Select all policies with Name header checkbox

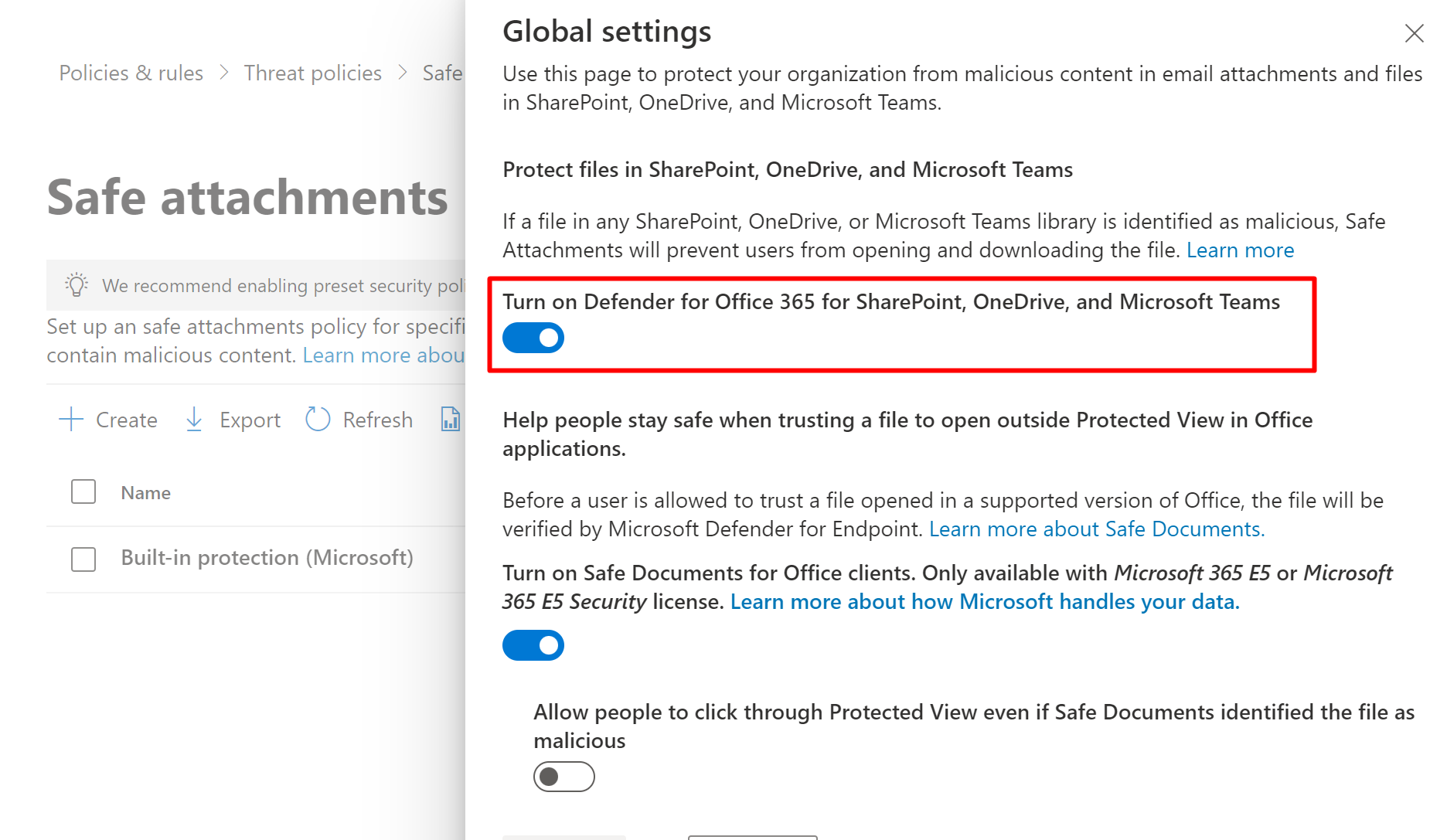point(83,492)
